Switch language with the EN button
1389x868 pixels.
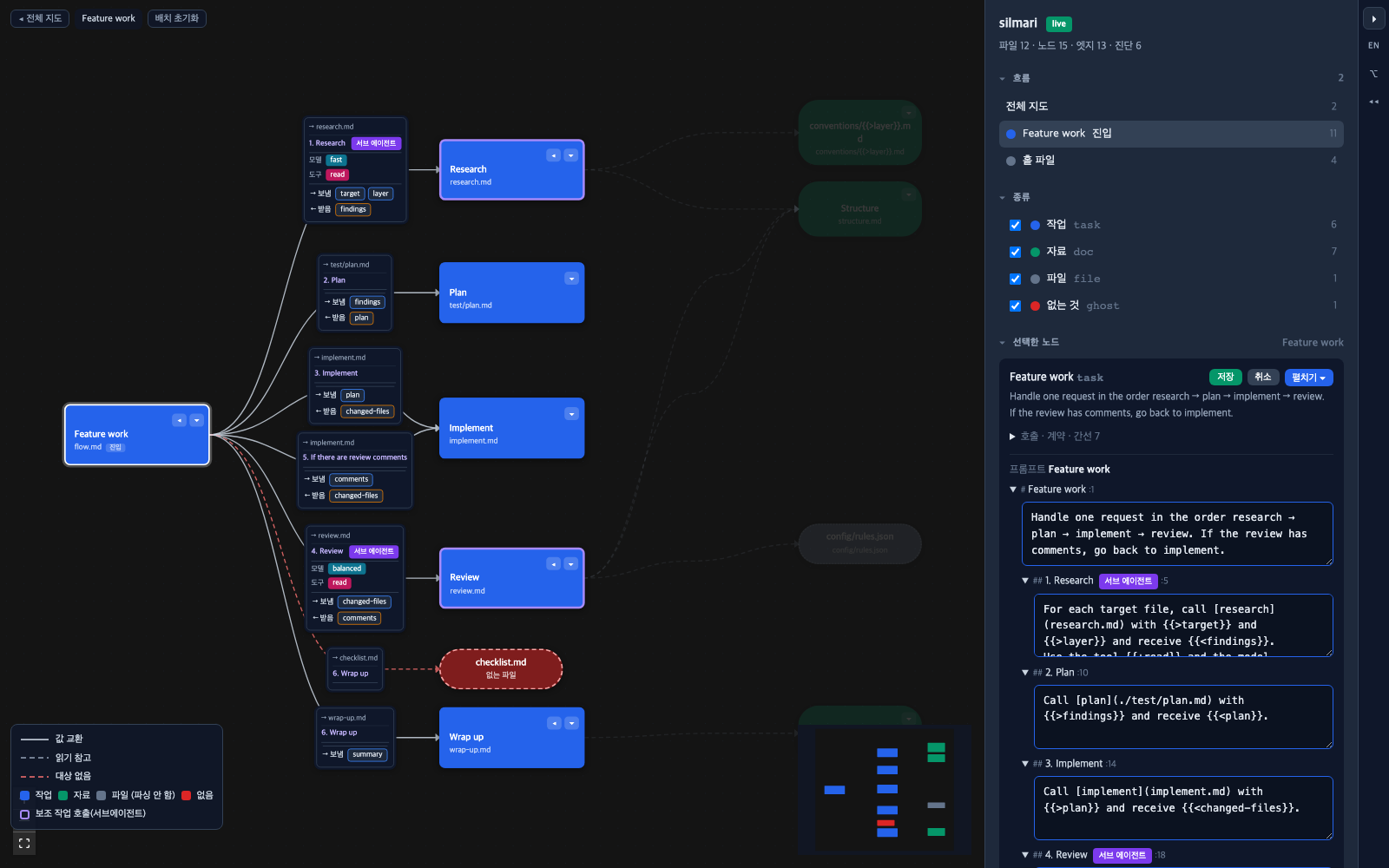click(x=1373, y=45)
